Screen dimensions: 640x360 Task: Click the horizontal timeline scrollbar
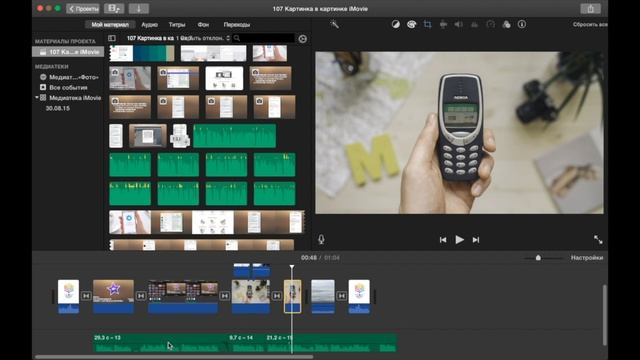(x=174, y=357)
